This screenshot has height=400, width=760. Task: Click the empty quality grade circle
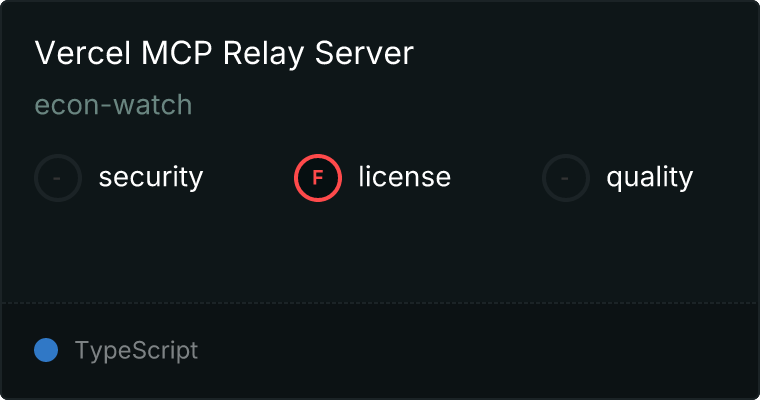pyautogui.click(x=566, y=178)
